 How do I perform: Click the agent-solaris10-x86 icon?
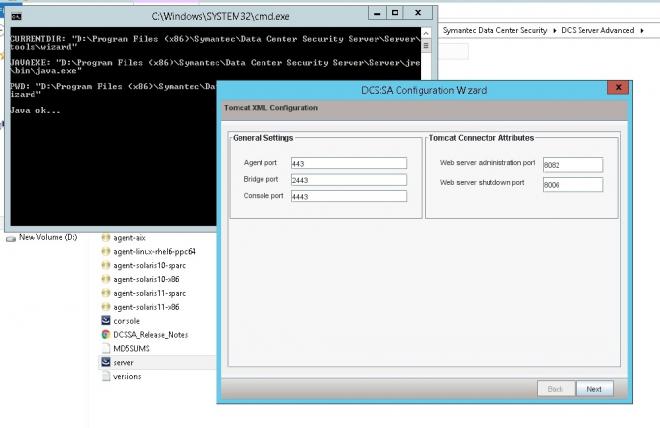106,279
